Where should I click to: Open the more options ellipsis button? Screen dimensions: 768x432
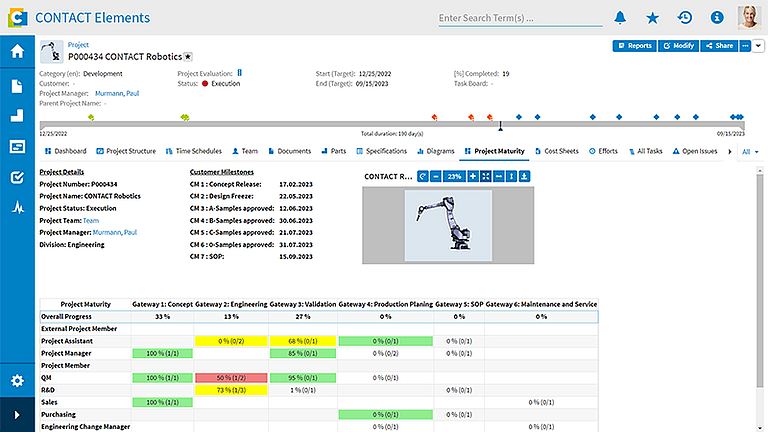[745, 46]
